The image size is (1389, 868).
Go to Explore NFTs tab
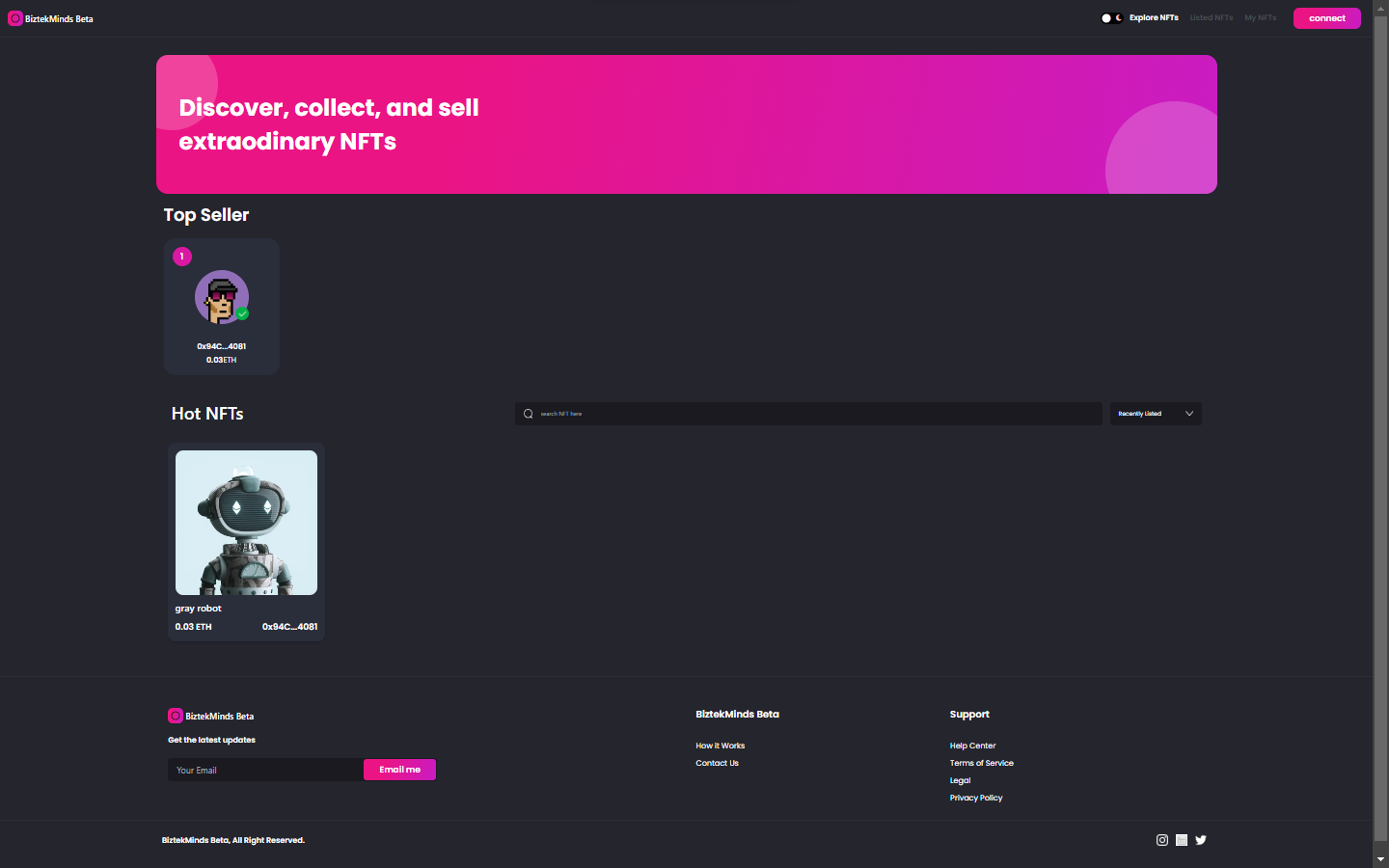1154,18
